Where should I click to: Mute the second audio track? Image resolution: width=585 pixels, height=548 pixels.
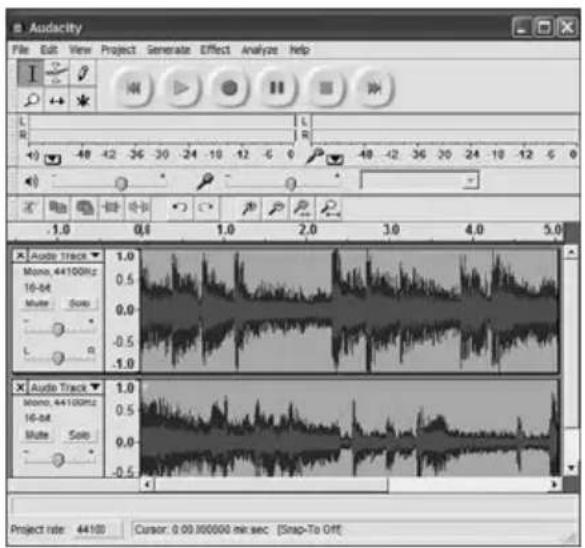(37, 435)
